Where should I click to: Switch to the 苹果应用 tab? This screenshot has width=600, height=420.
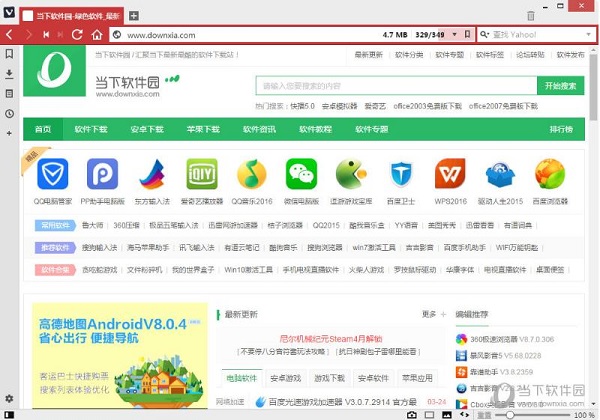417,378
